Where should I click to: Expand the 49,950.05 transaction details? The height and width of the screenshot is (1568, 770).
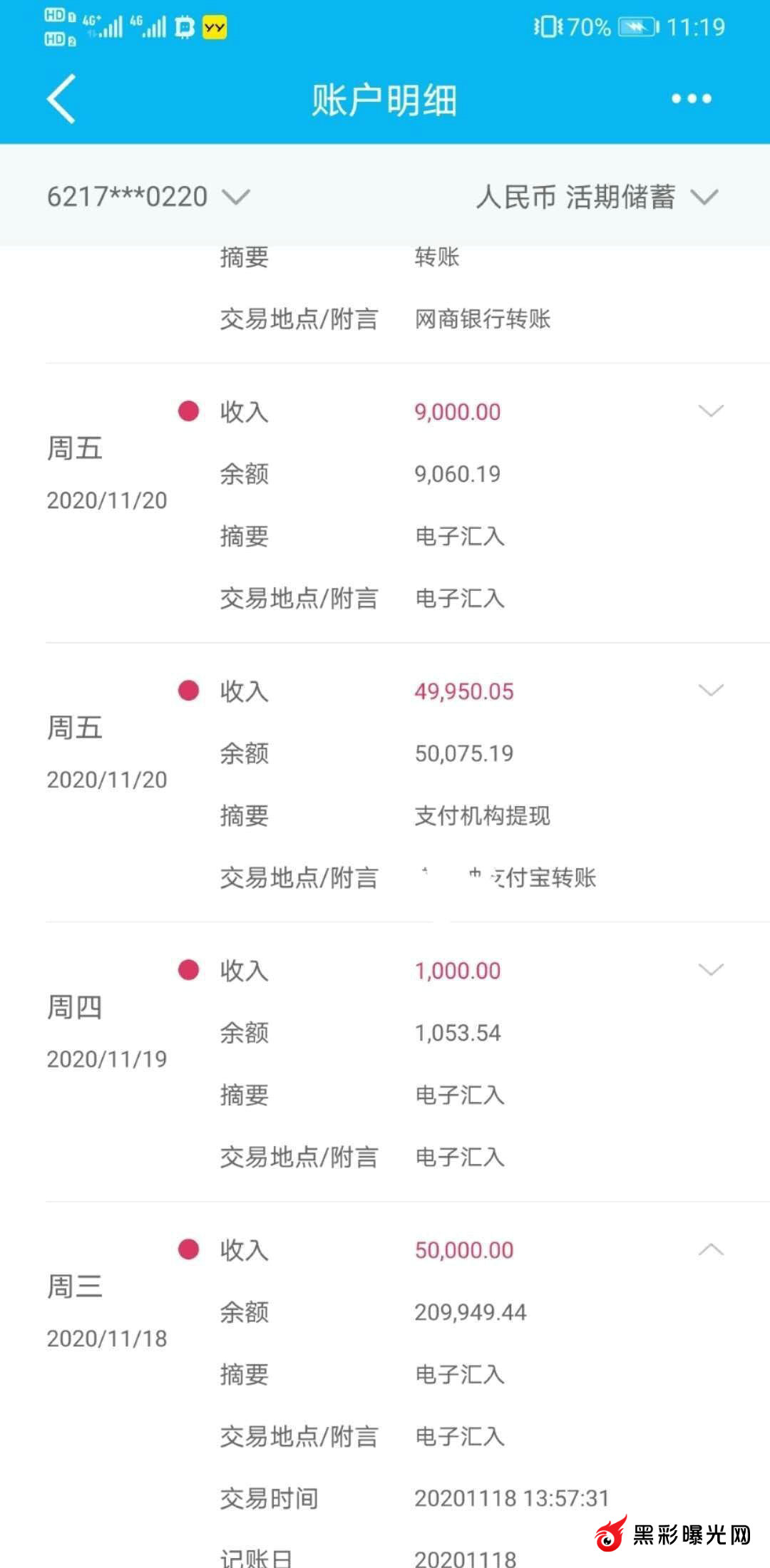click(710, 691)
